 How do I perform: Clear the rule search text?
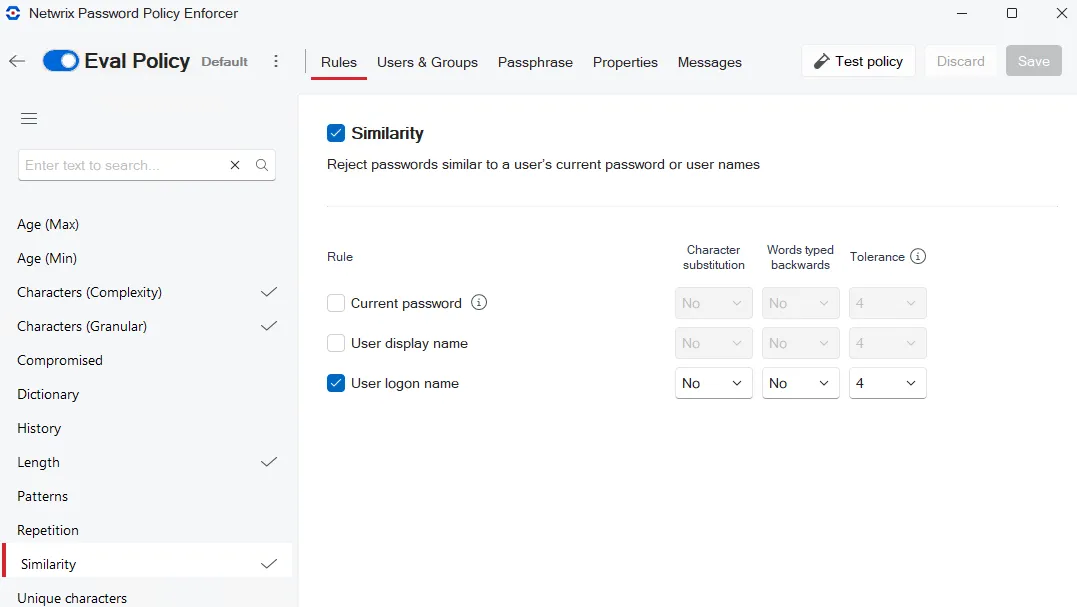[x=235, y=165]
